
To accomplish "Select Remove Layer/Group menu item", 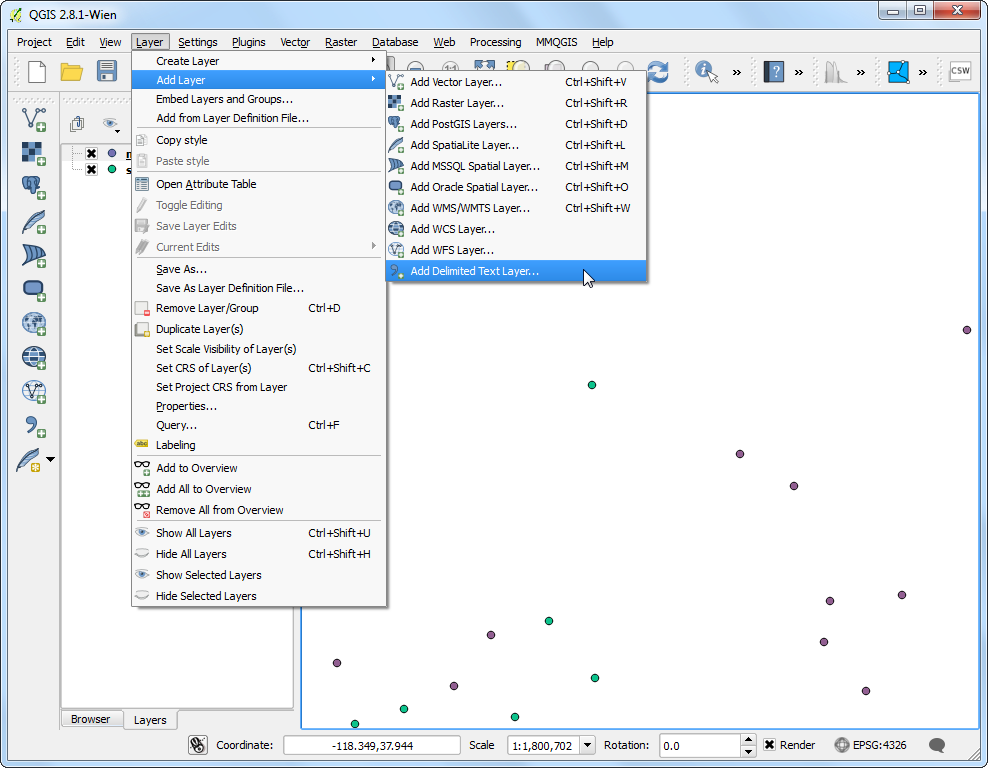I will tap(259, 308).
